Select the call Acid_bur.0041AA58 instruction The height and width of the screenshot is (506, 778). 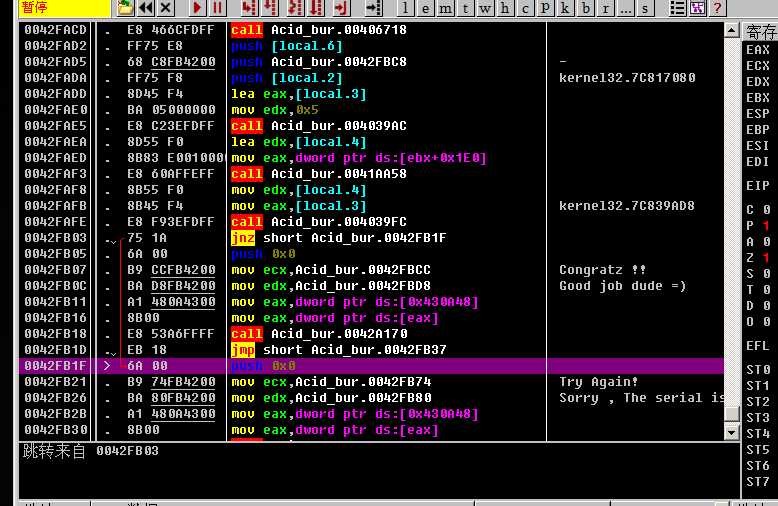coord(319,174)
